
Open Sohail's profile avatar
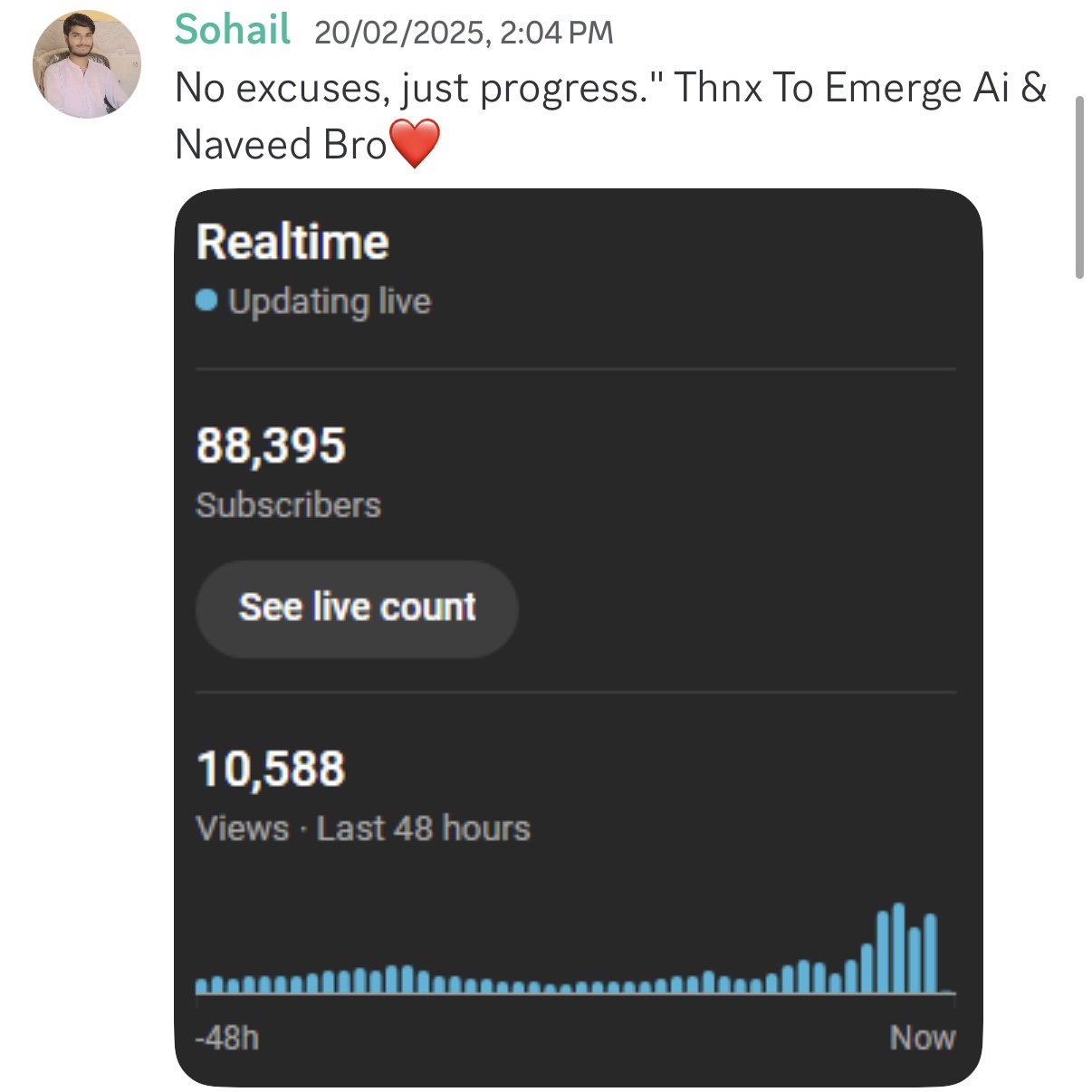pos(87,64)
